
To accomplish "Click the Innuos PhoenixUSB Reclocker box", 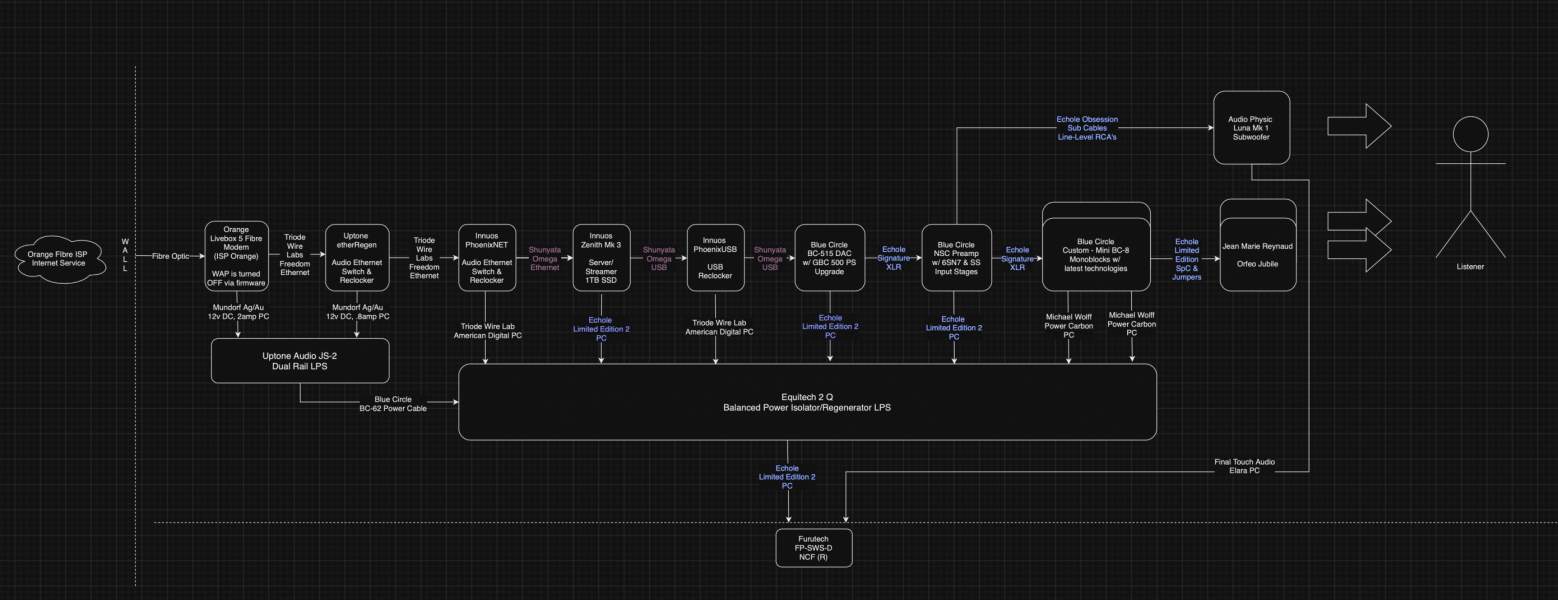I will (715, 258).
